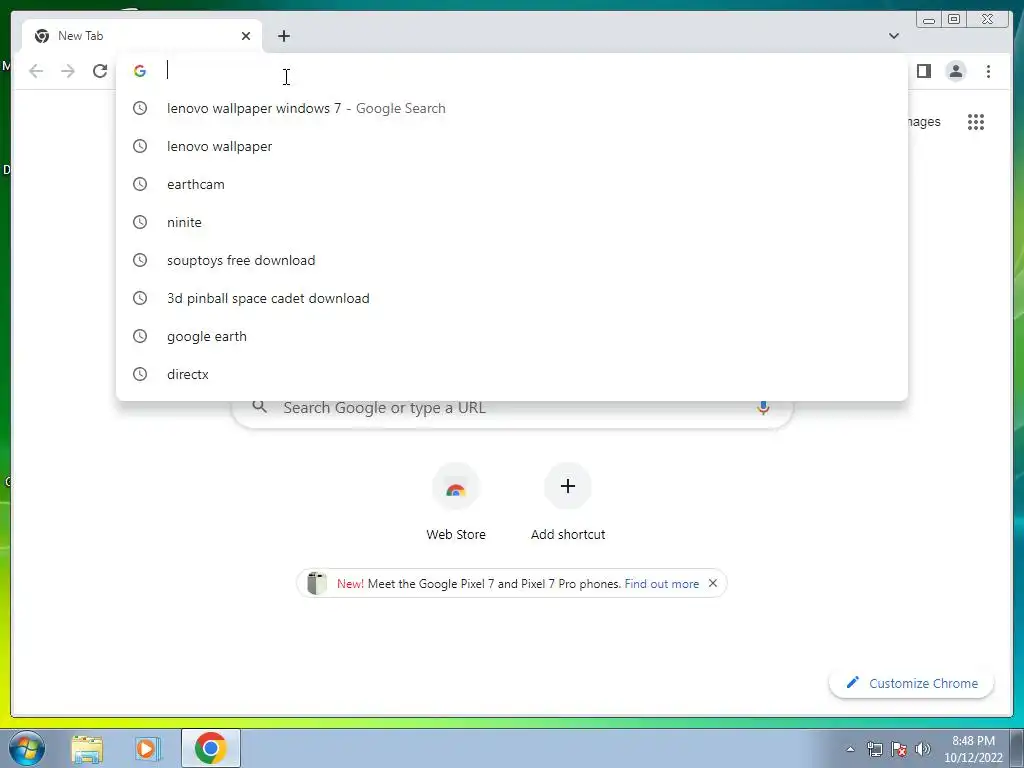The image size is (1024, 768).
Task: Start voice search with microphone icon
Action: point(763,408)
